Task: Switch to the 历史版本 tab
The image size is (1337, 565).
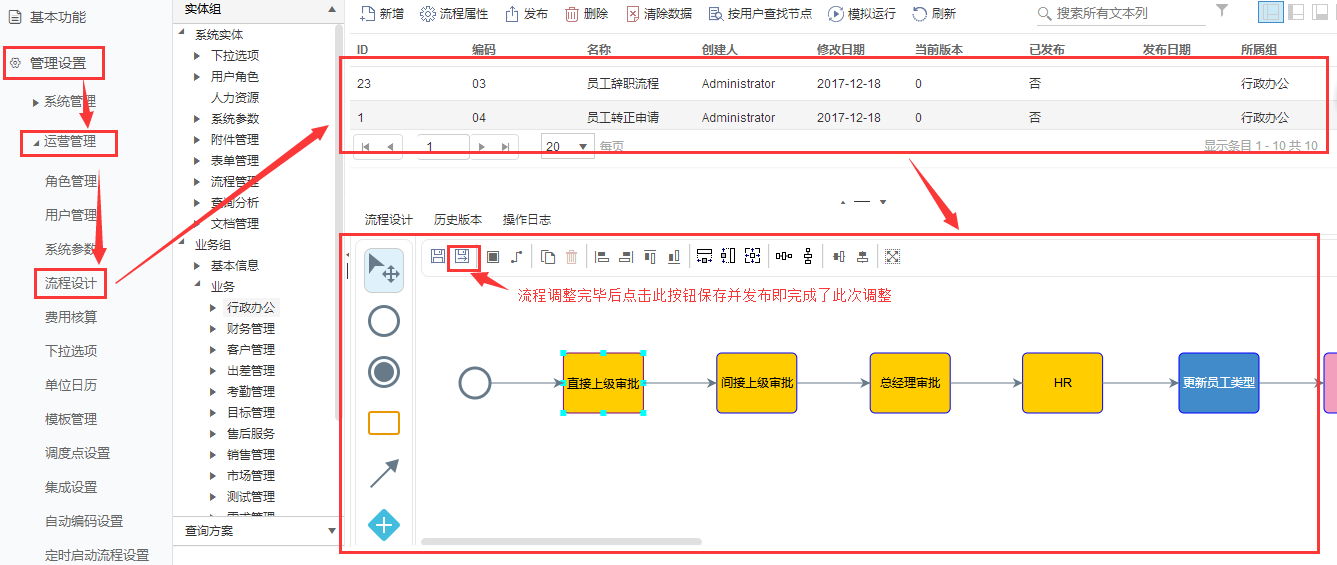Action: click(x=457, y=220)
